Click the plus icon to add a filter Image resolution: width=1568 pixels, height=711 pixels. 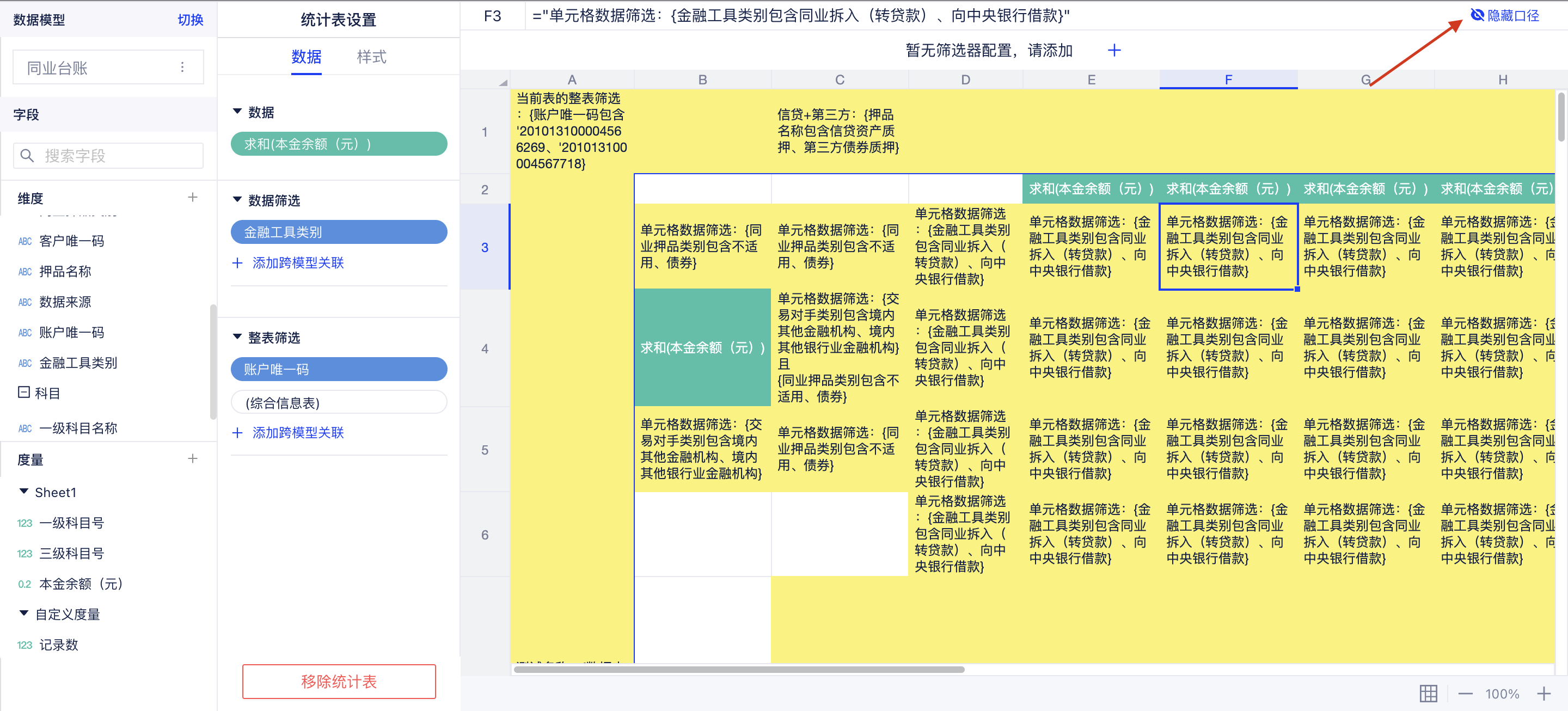tap(1114, 50)
